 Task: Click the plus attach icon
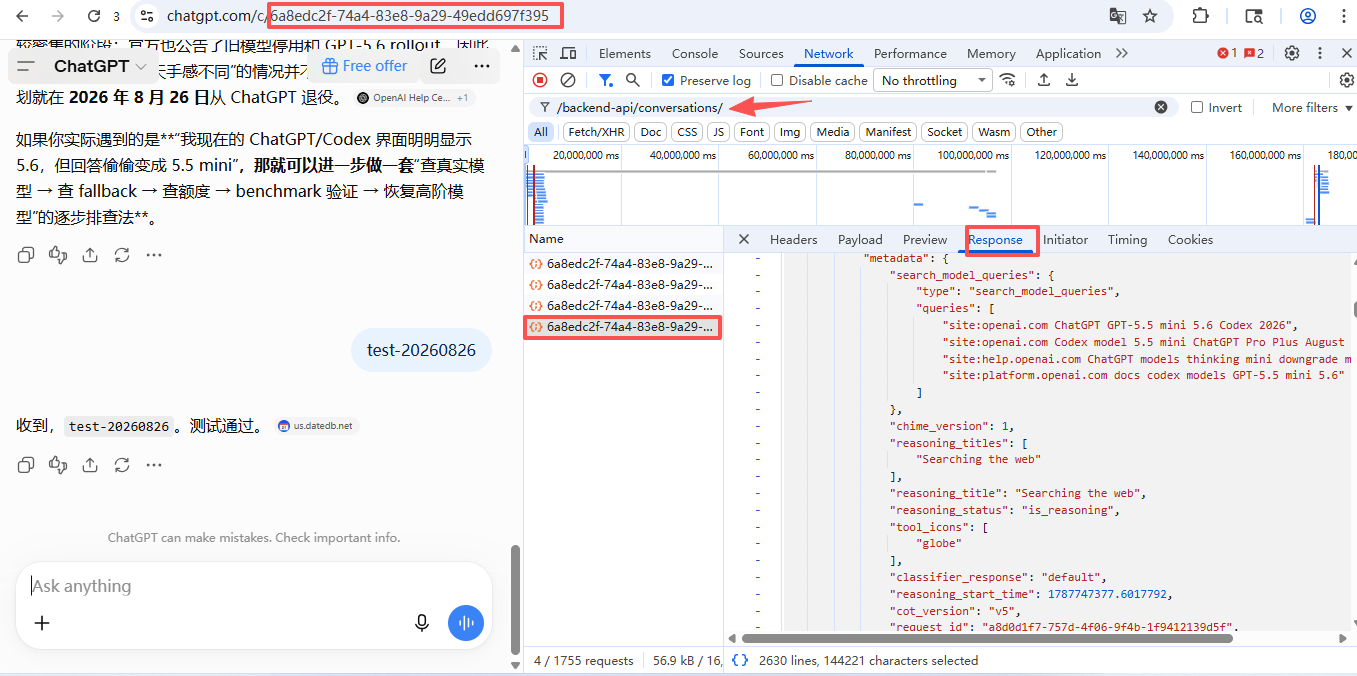coord(42,623)
